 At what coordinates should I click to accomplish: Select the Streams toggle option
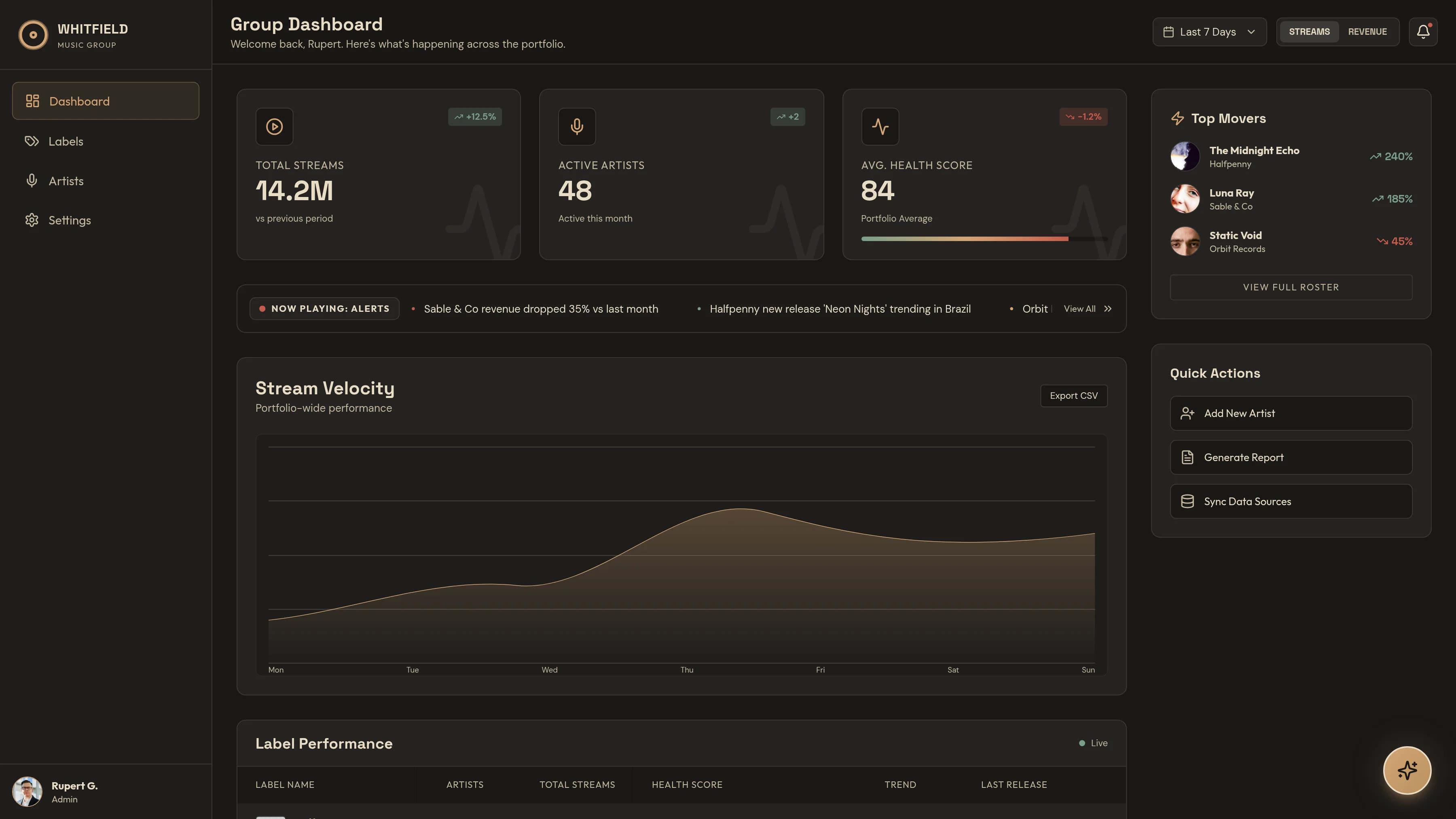pos(1310,32)
